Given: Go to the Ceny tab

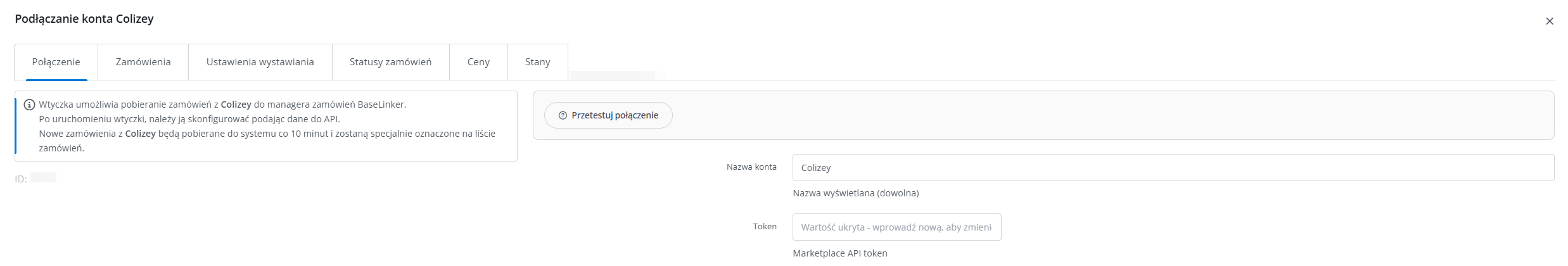Looking at the screenshot, I should (478, 62).
